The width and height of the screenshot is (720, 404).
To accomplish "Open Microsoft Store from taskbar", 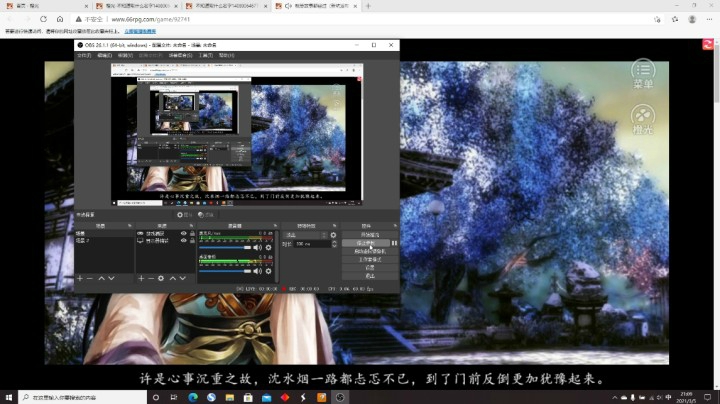I will [248, 397].
